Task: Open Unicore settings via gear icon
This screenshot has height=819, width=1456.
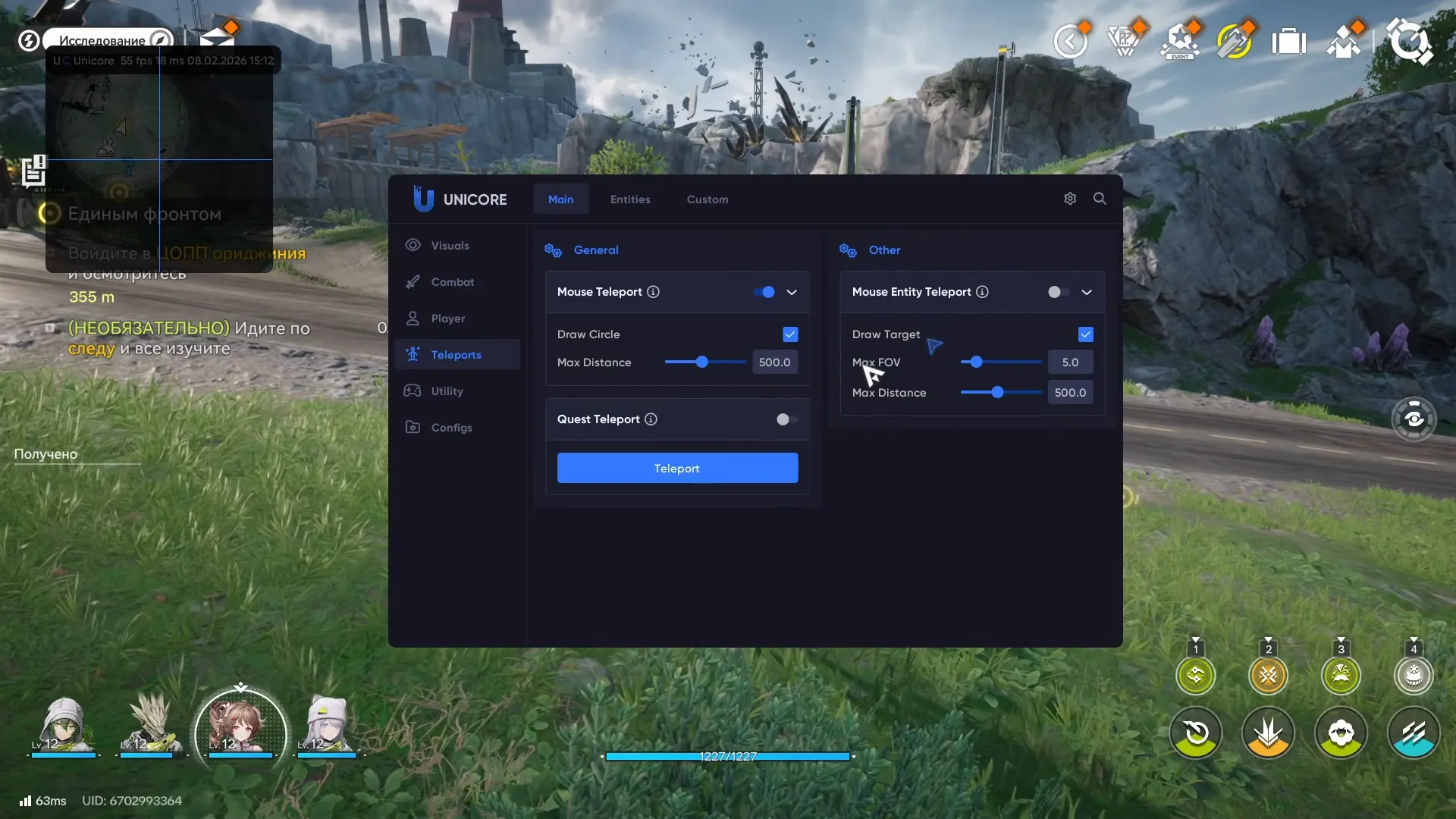Action: [x=1070, y=198]
